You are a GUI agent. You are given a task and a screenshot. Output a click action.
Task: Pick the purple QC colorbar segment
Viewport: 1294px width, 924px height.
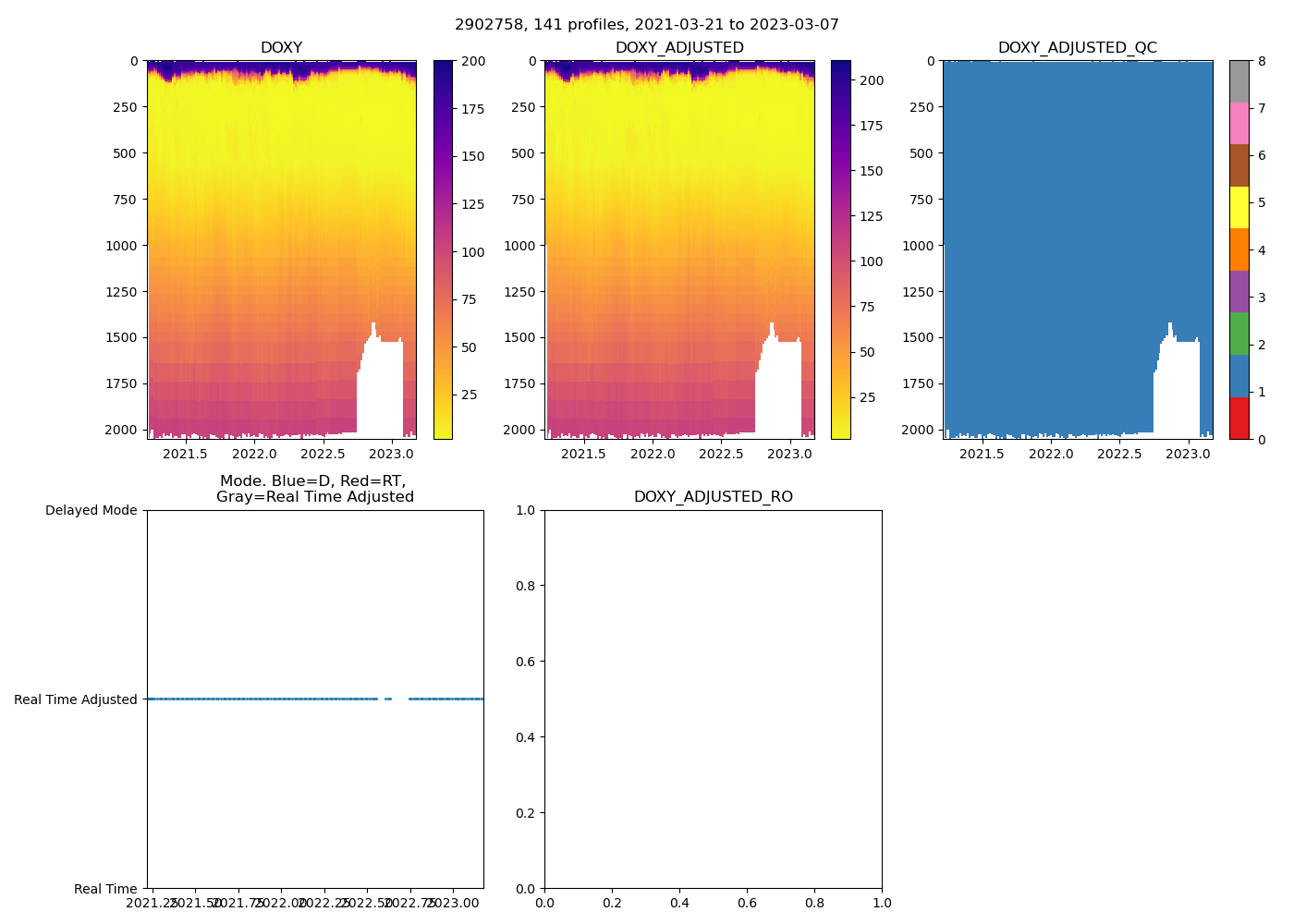(x=1239, y=291)
